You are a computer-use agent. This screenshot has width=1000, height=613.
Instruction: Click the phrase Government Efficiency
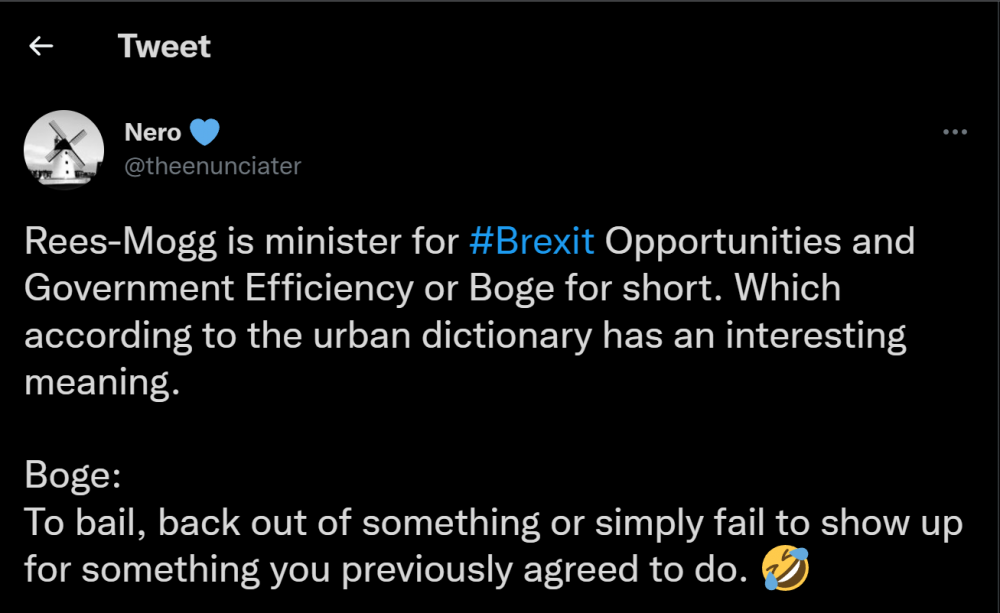pyautogui.click(x=217, y=289)
